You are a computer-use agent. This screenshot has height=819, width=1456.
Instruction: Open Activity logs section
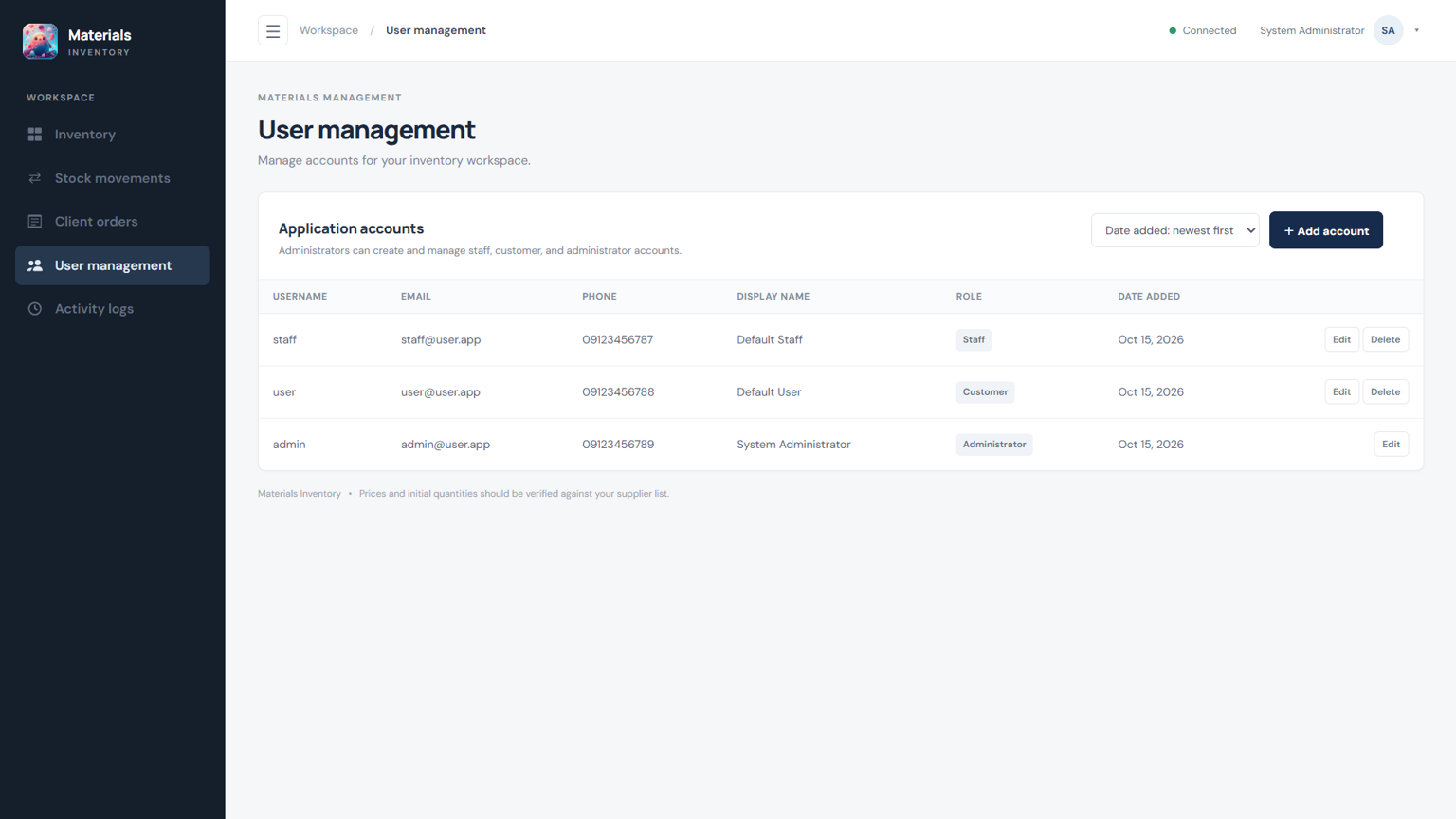(x=113, y=309)
